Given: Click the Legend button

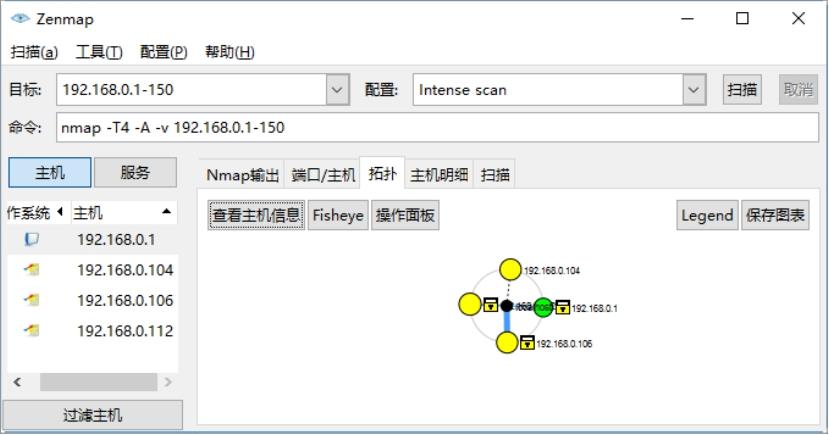Looking at the screenshot, I should [707, 215].
